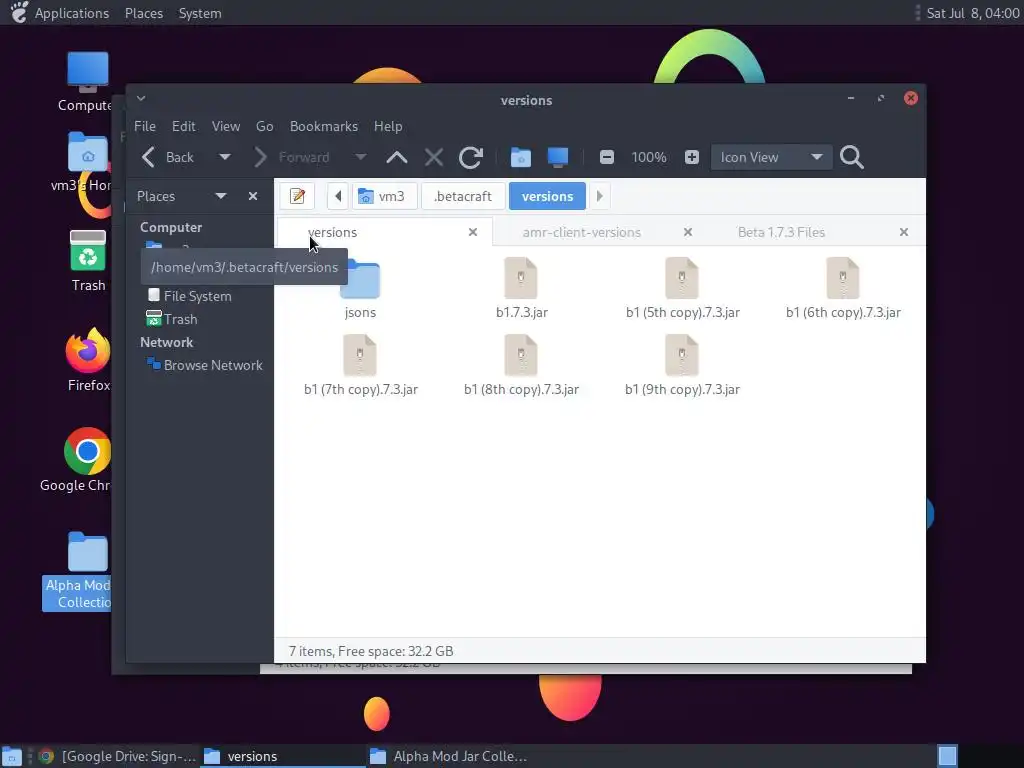The width and height of the screenshot is (1024, 768).
Task: Open the Help menu
Action: click(388, 126)
